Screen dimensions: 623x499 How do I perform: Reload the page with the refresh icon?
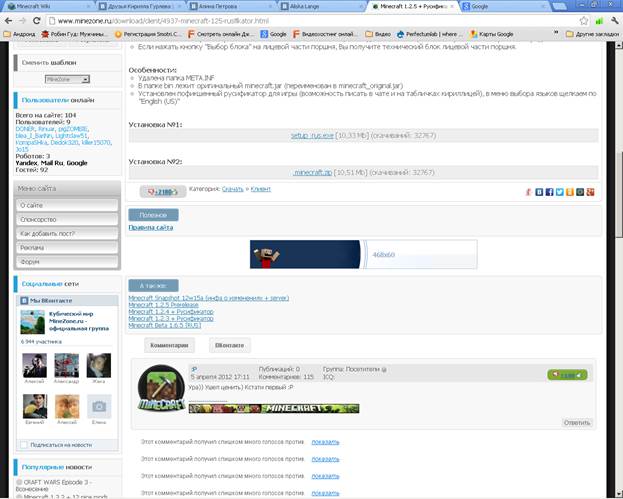tap(37, 21)
